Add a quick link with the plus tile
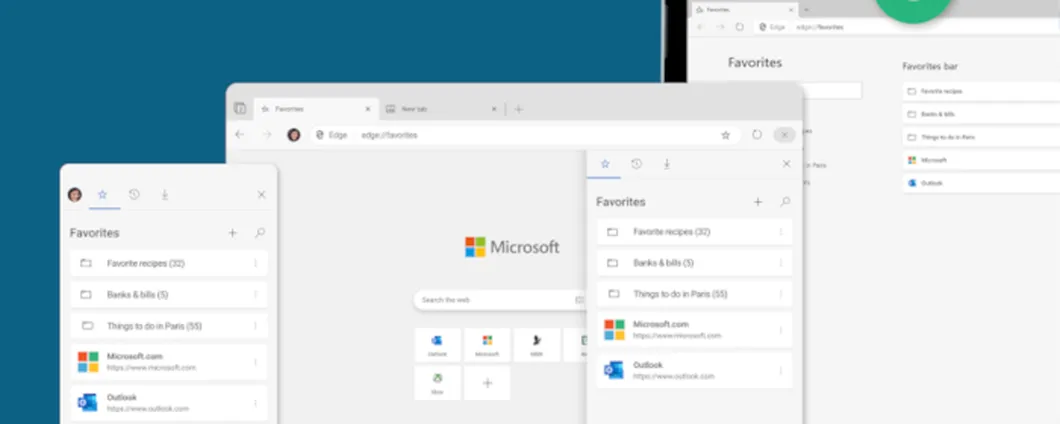This screenshot has width=1060, height=424. point(487,383)
